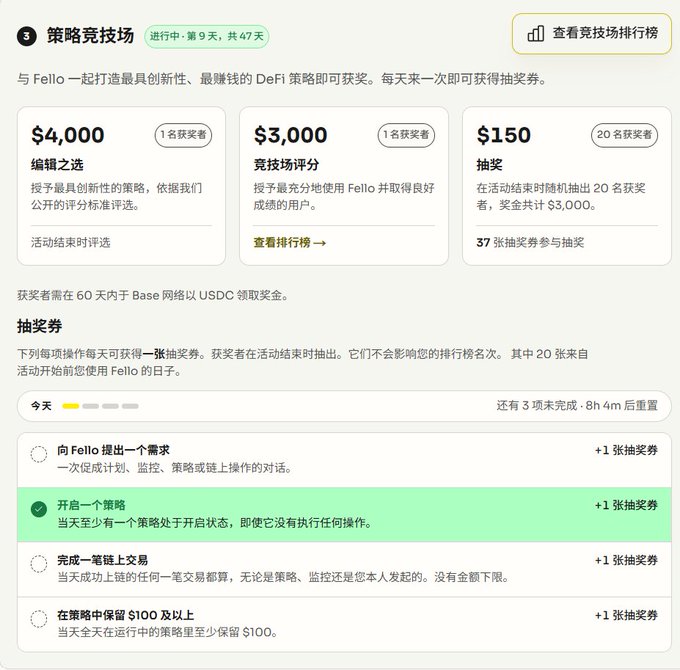This screenshot has width=680, height=670.
Task: Click the $4,000 prize amount
Action: [68, 135]
